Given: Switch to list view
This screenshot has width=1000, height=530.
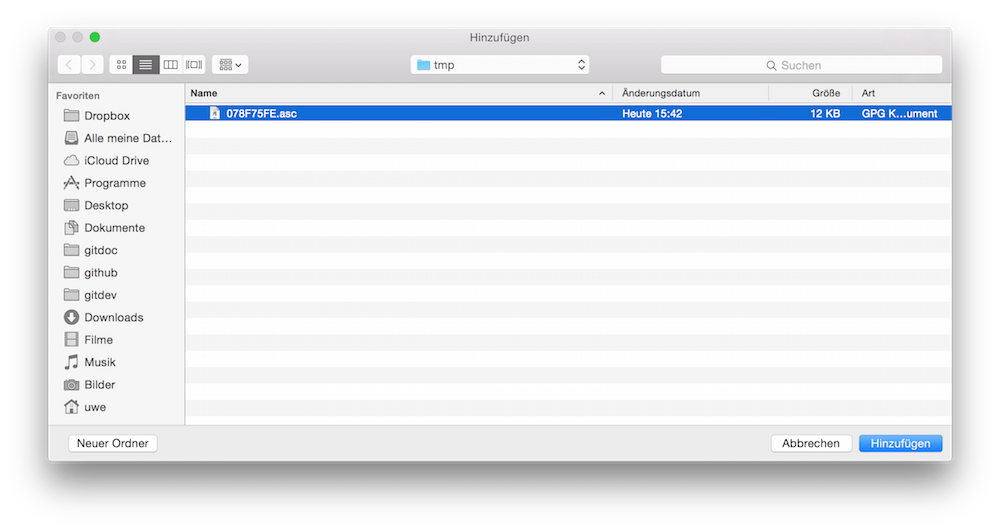Looking at the screenshot, I should point(145,64).
